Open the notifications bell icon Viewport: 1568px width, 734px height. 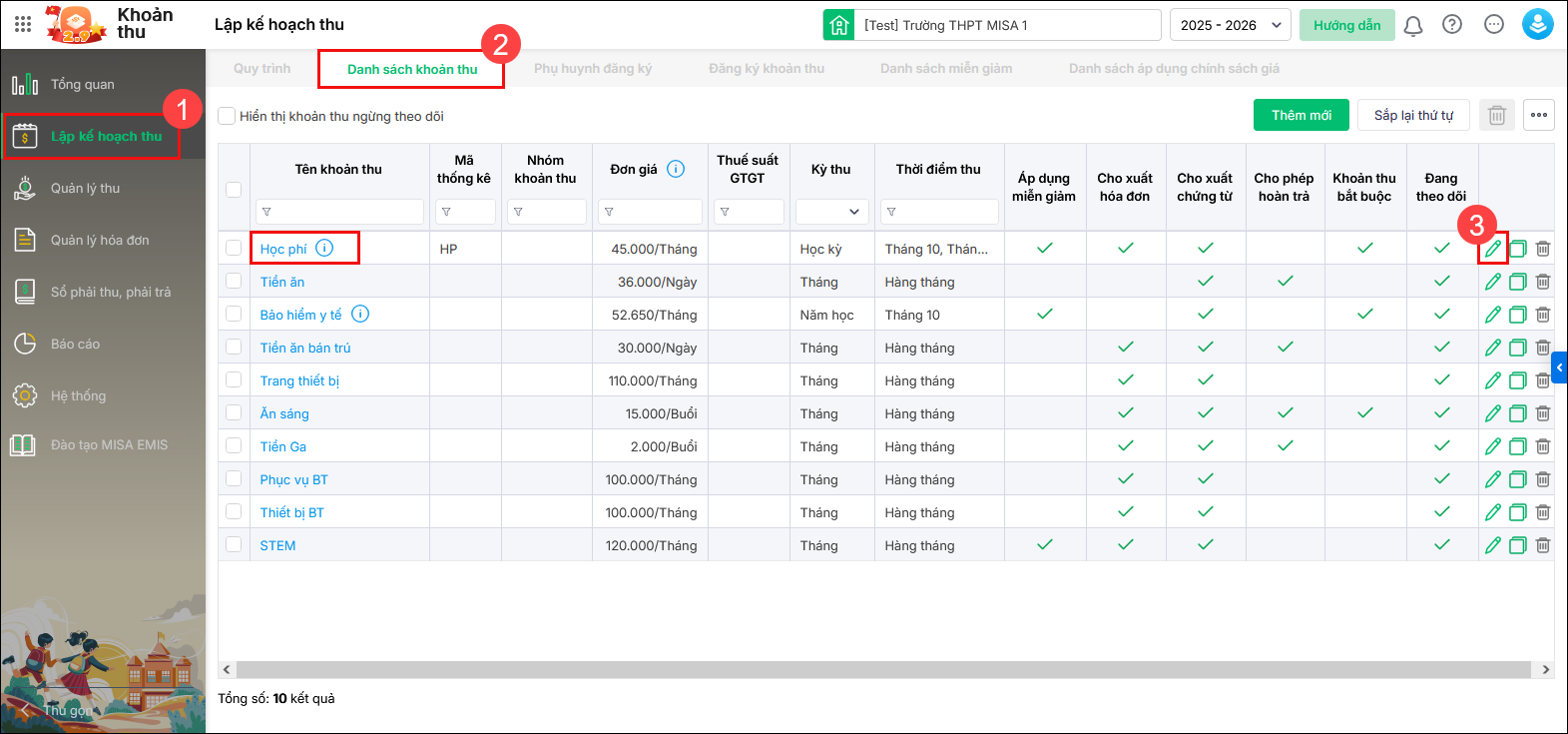[1412, 25]
